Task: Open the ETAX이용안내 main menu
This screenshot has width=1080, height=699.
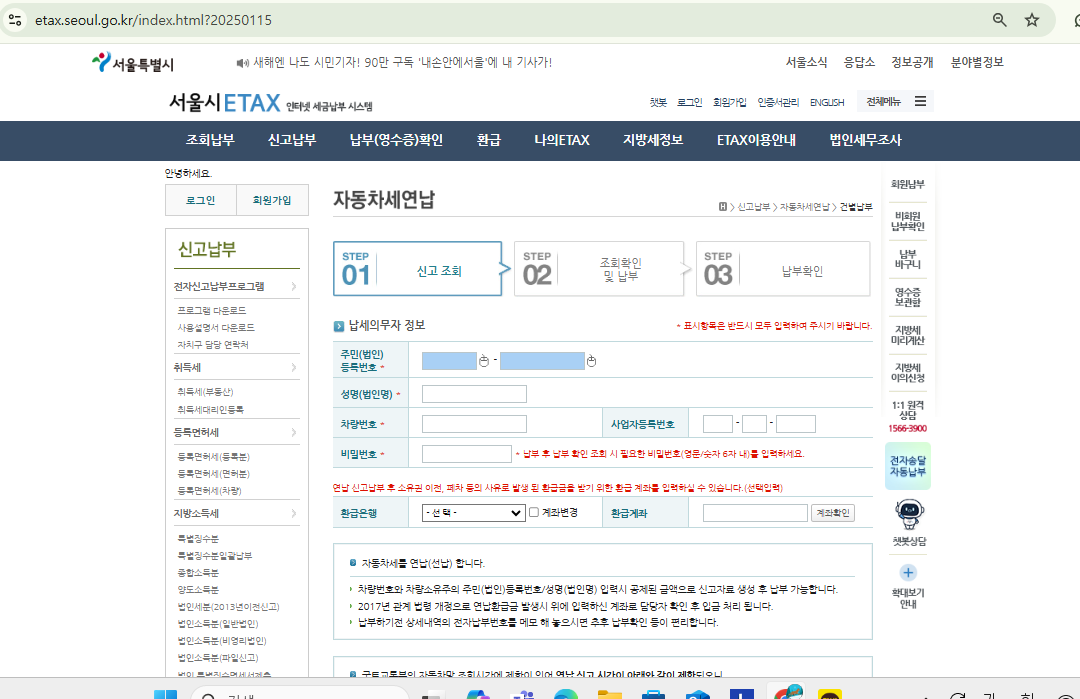Action: point(756,140)
